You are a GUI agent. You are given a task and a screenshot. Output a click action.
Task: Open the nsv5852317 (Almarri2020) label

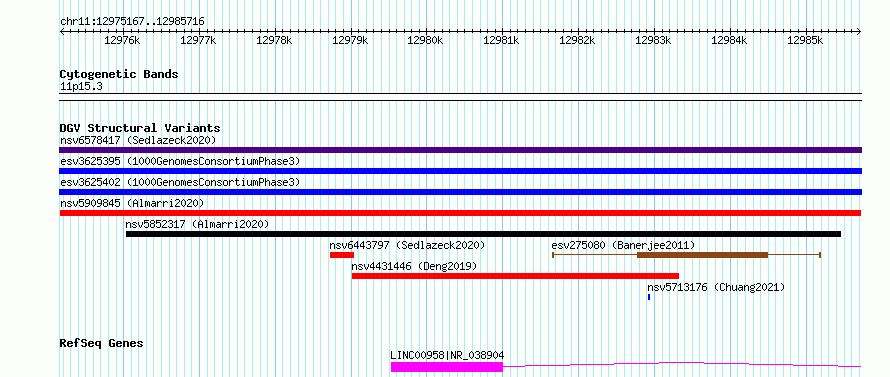pyautogui.click(x=197, y=224)
